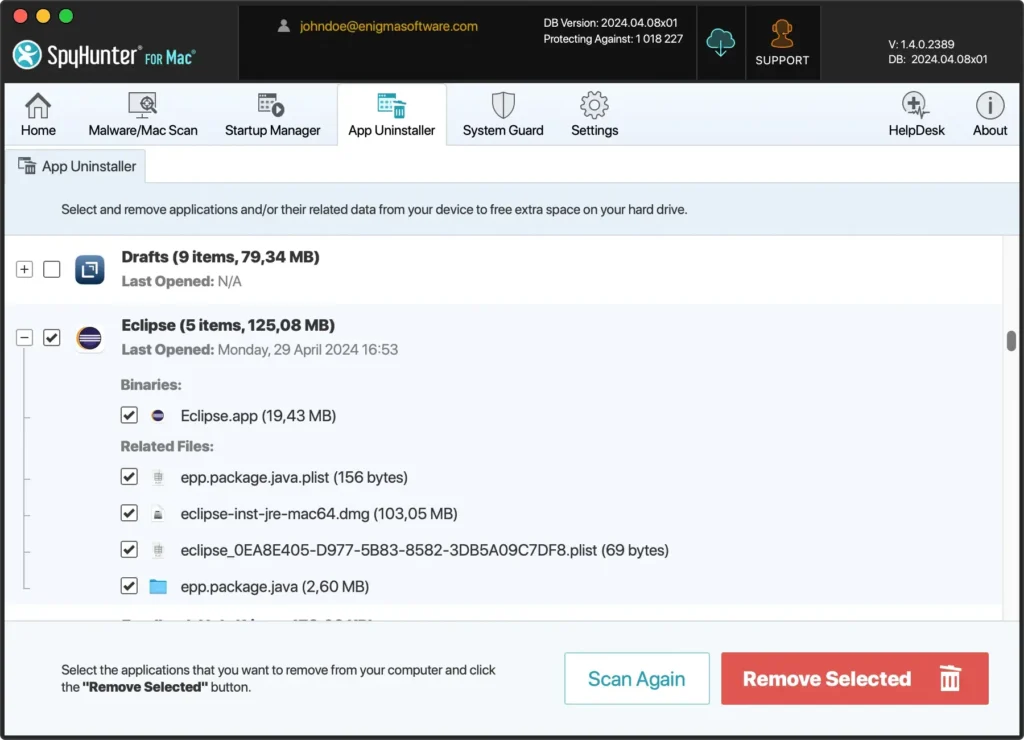Open the Support agent icon
1024x740 pixels.
(x=782, y=34)
